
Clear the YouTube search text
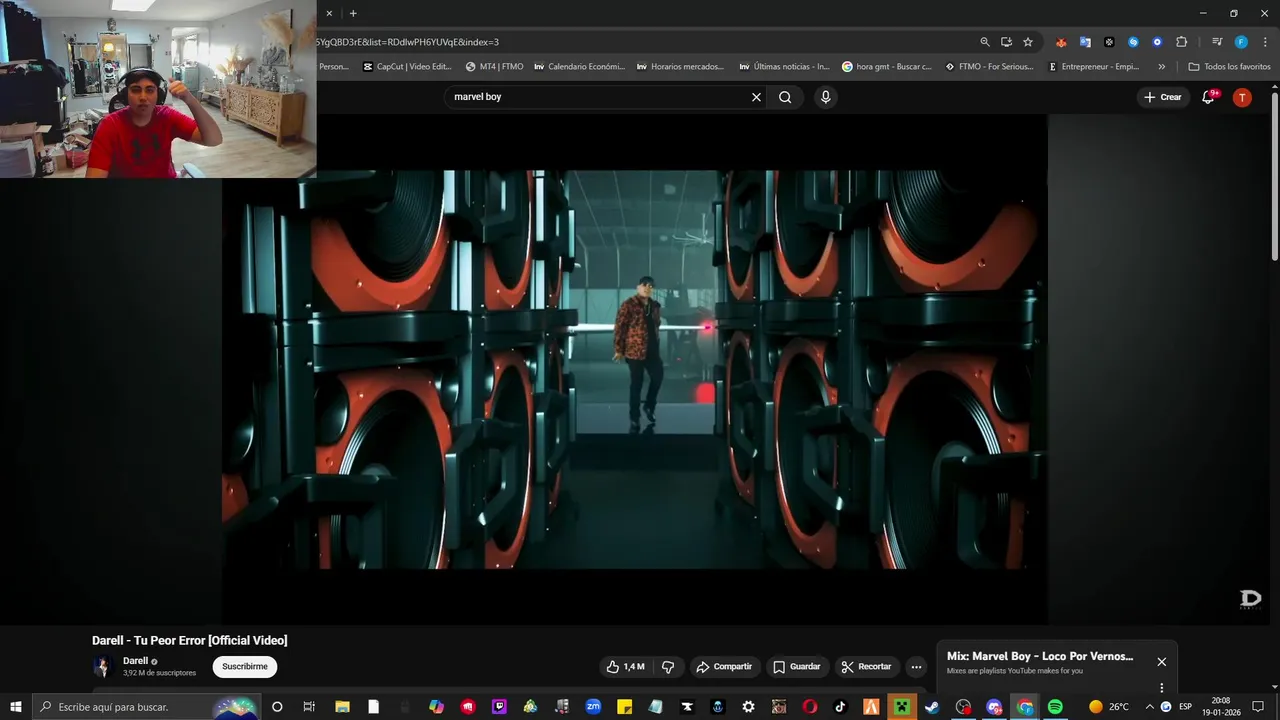tap(756, 97)
